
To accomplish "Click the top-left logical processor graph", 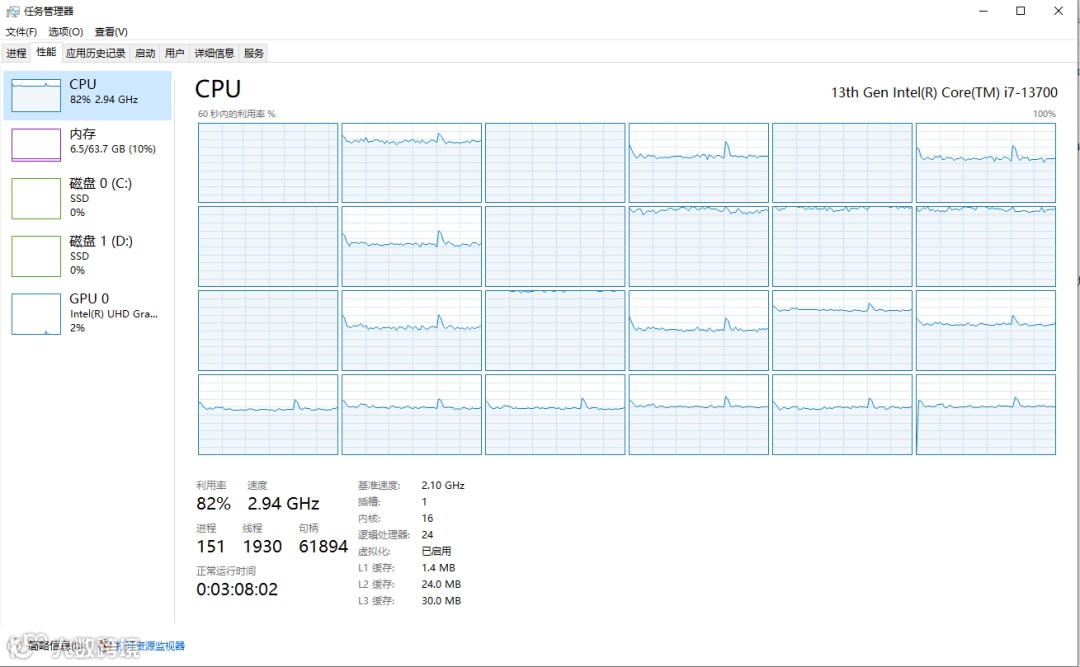I will pos(268,163).
